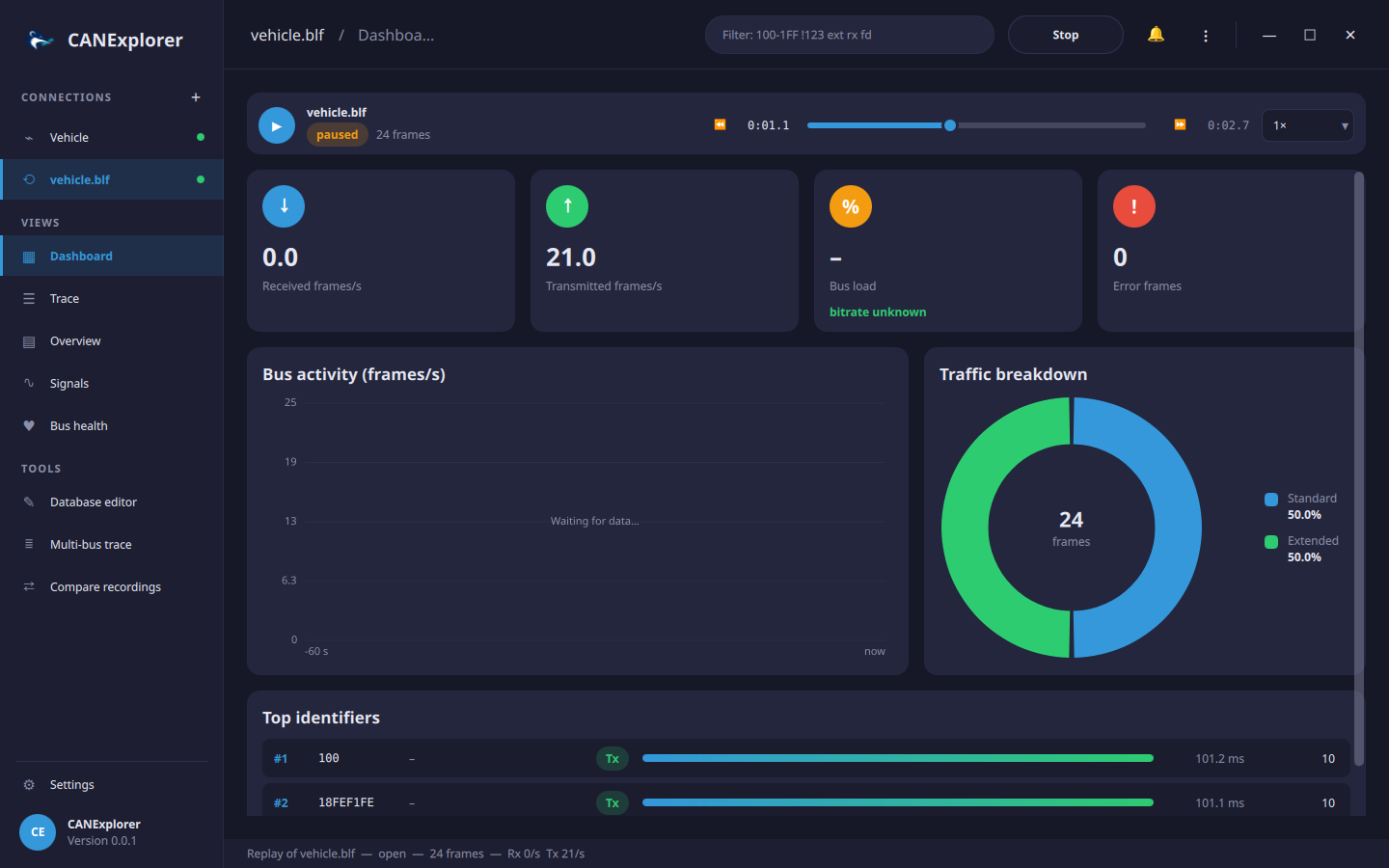Click the play button for vehicle.blf replay
1389x868 pixels.
[x=277, y=125]
